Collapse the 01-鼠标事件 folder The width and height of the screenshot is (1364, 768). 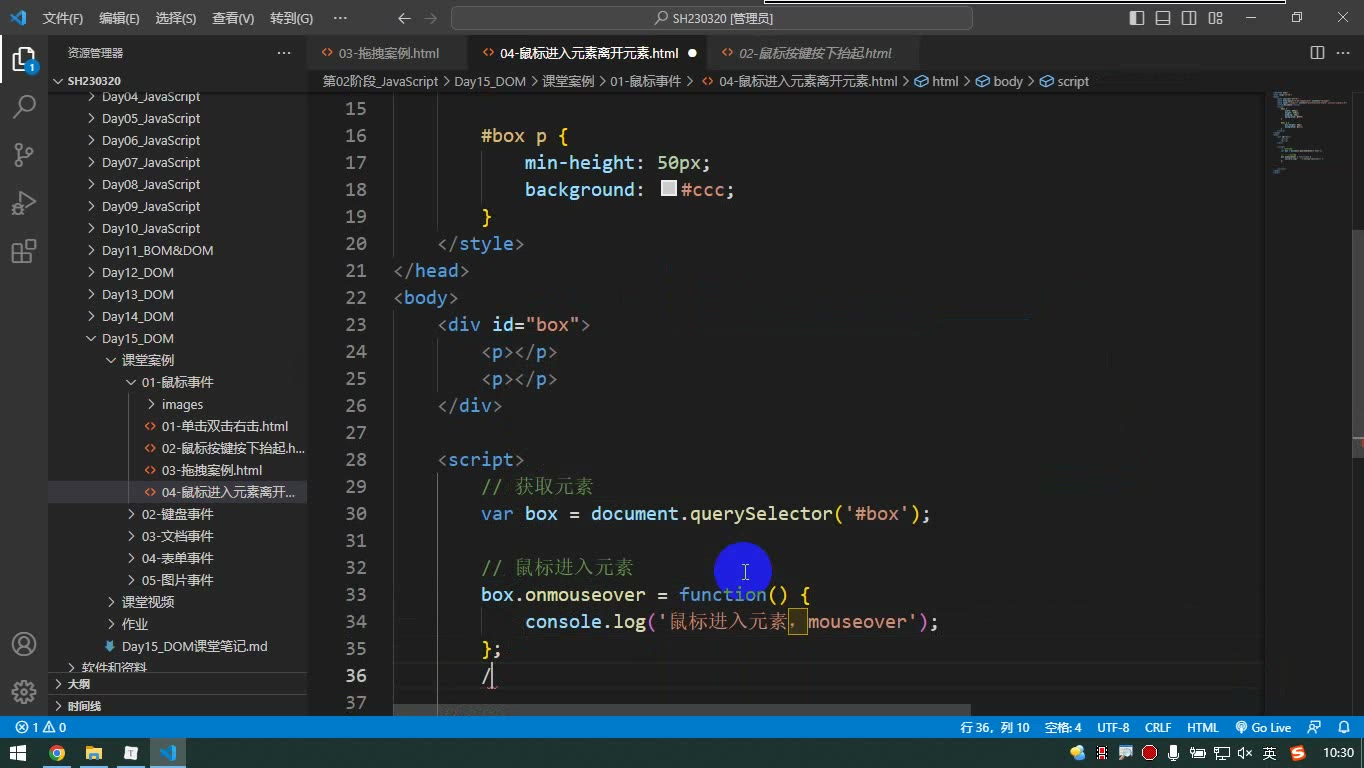point(177,382)
